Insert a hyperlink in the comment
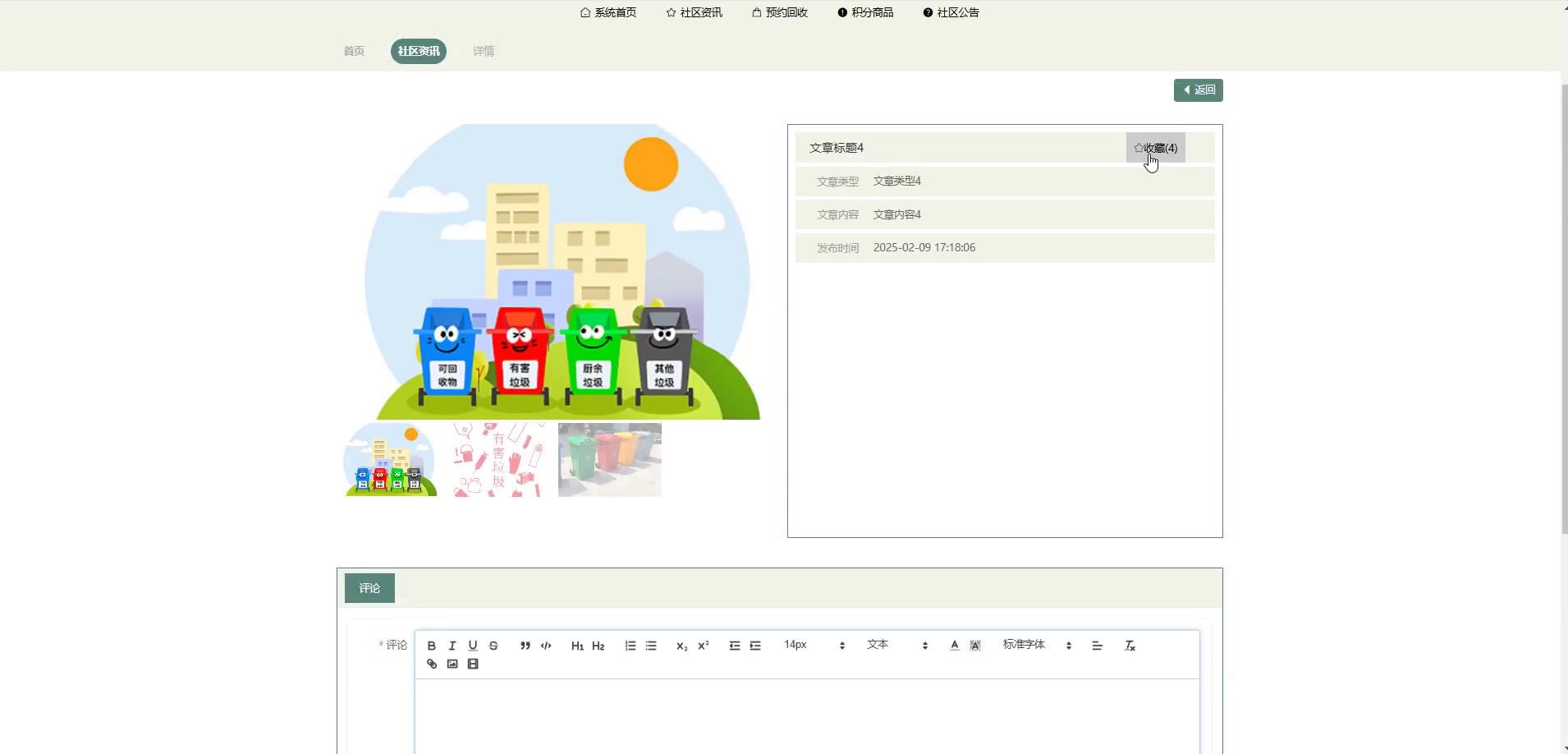 (432, 664)
